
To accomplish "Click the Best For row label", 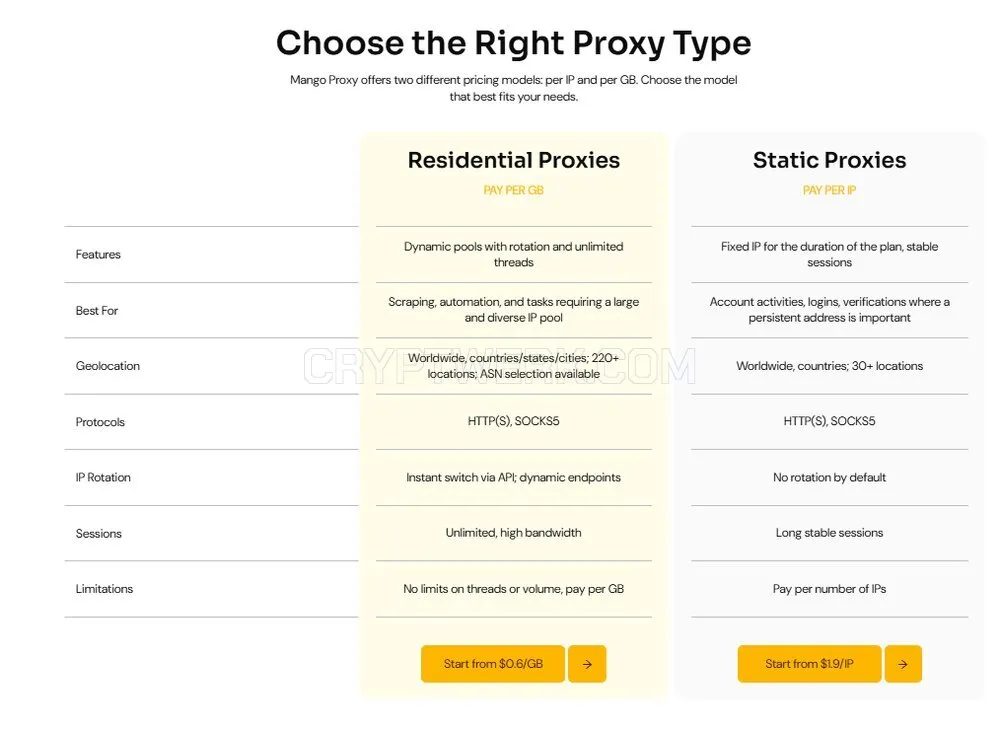I will click(96, 311).
